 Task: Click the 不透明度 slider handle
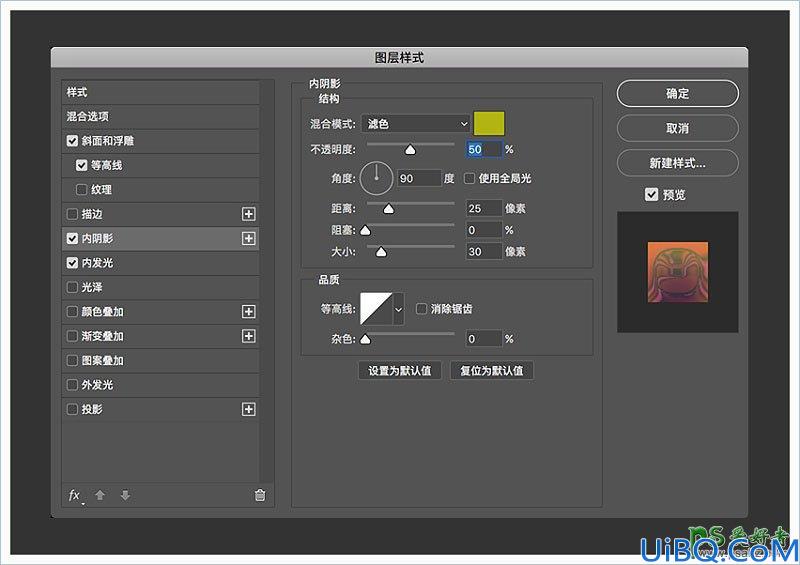[x=410, y=150]
